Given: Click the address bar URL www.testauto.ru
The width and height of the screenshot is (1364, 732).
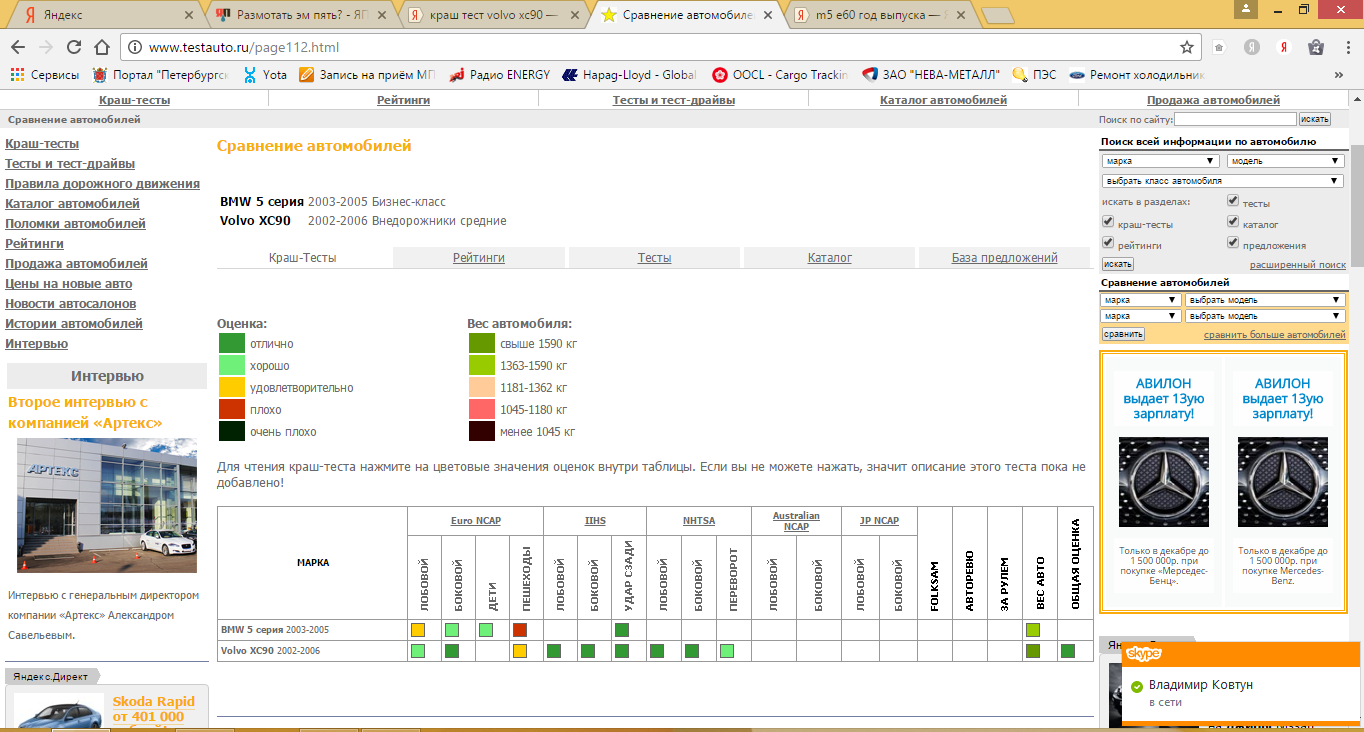Looking at the screenshot, I should point(244,47).
